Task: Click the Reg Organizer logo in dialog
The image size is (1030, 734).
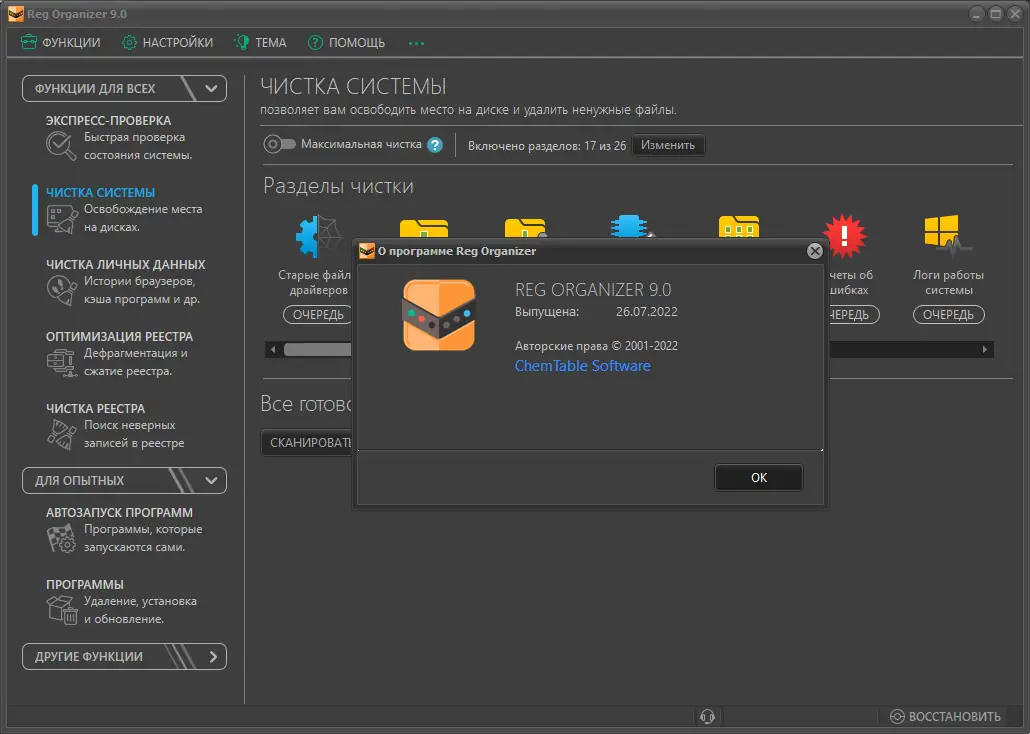Action: click(x=439, y=315)
